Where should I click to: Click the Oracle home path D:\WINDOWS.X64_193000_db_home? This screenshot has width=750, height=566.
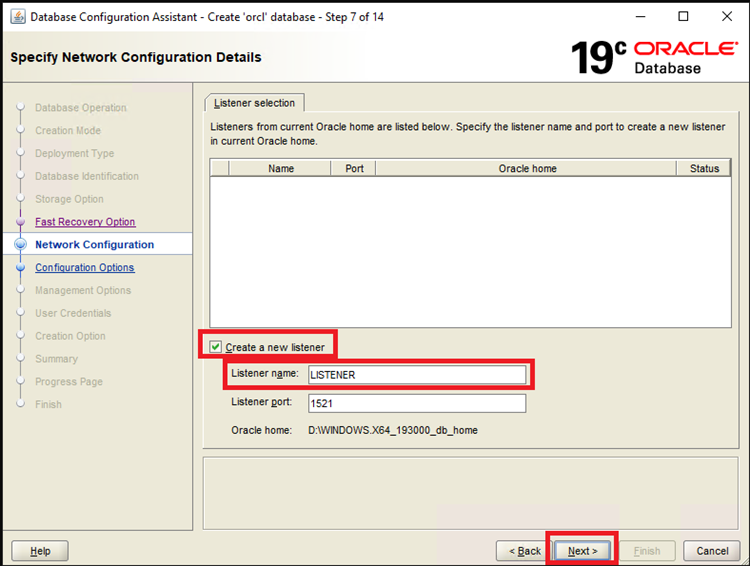click(x=393, y=430)
